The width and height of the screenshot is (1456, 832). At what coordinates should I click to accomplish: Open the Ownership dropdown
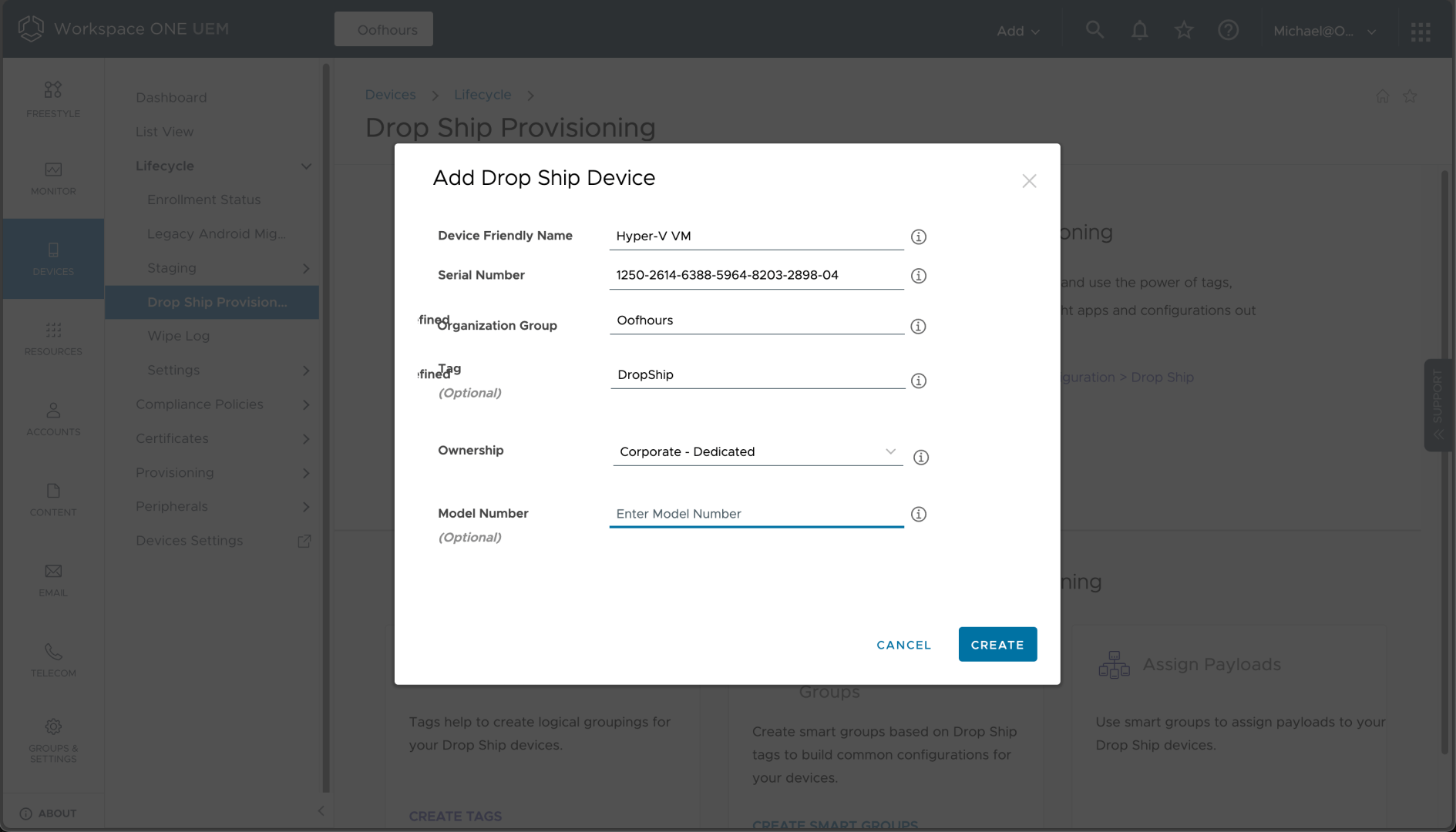point(757,452)
